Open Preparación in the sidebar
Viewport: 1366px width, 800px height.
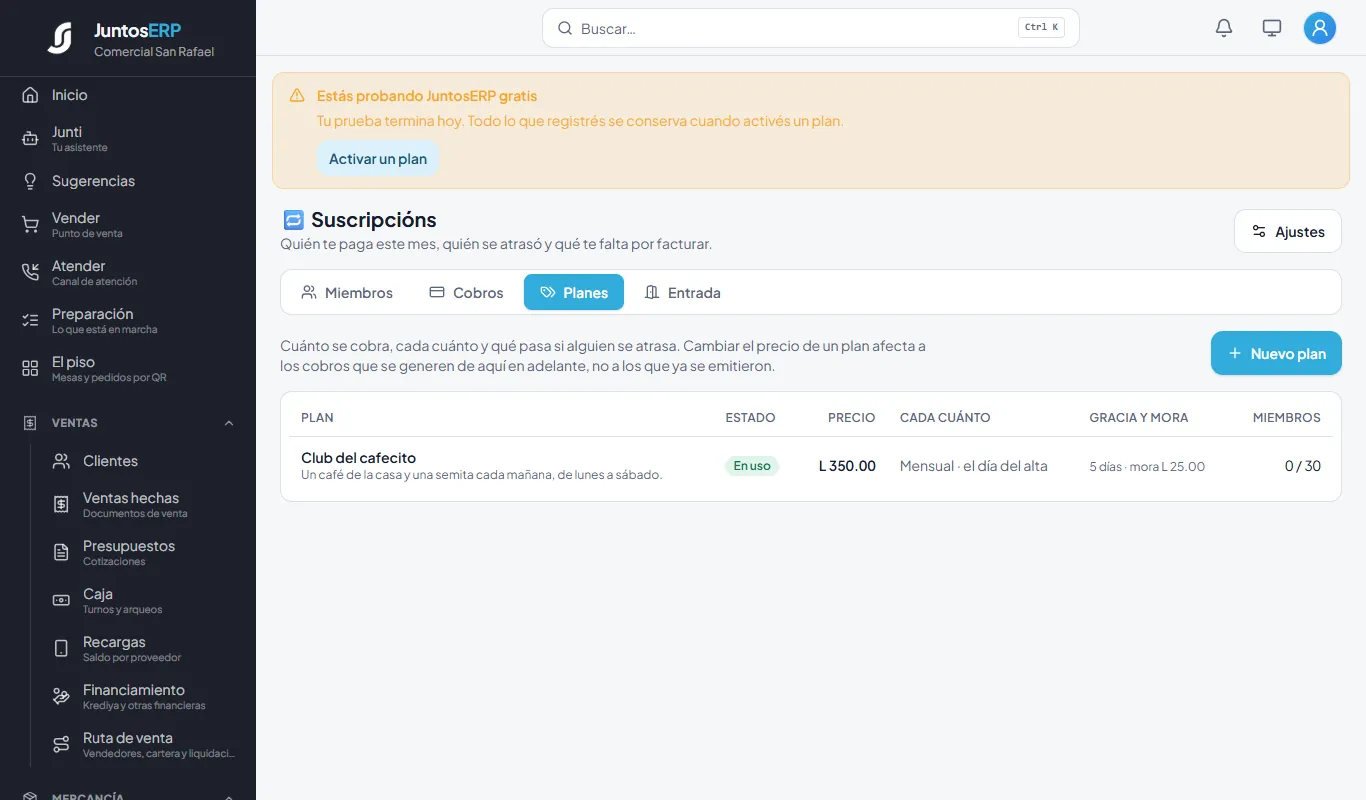pyautogui.click(x=128, y=320)
